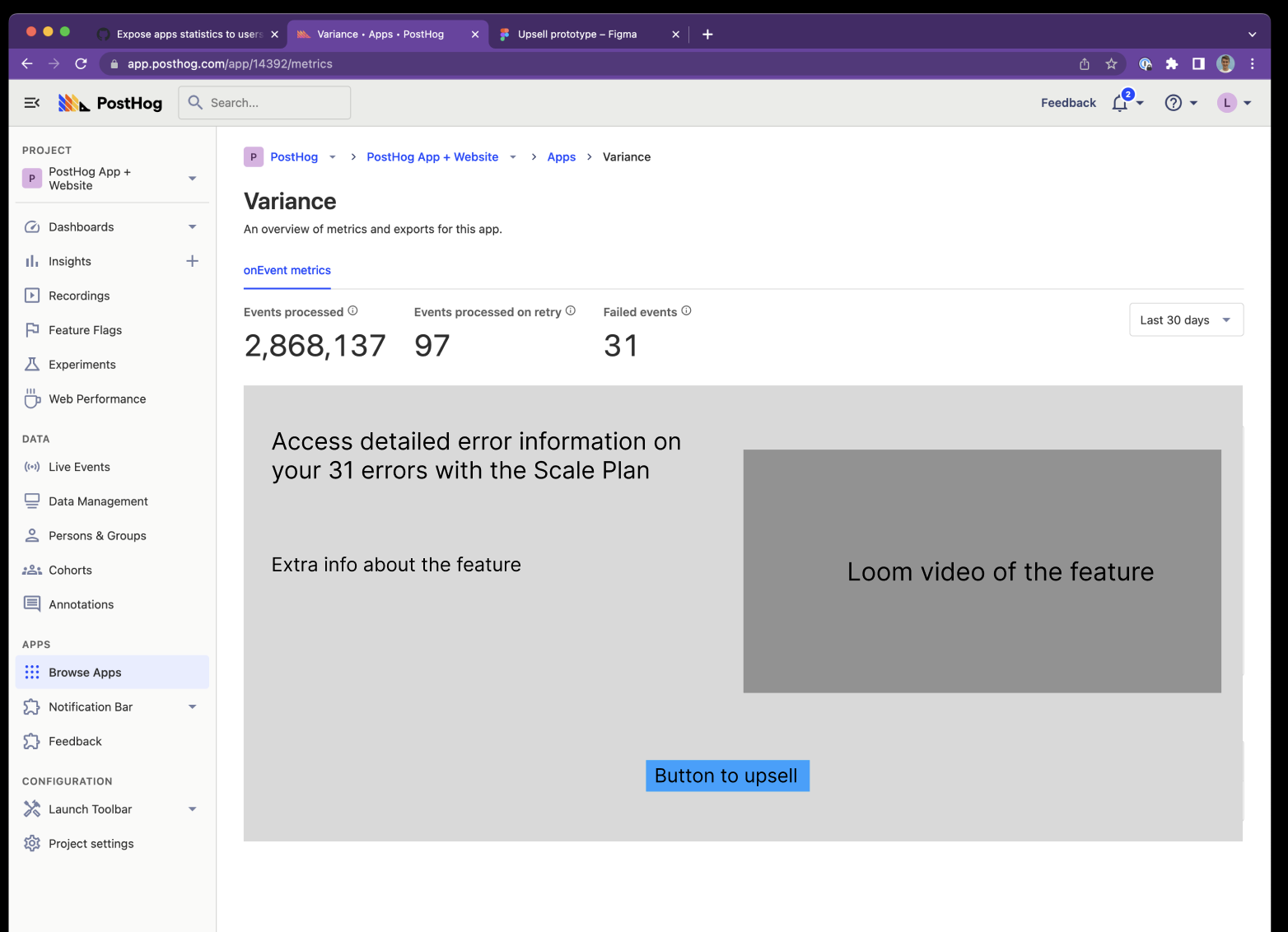Click the help question mark icon
This screenshot has width=1288, height=932.
tap(1174, 102)
